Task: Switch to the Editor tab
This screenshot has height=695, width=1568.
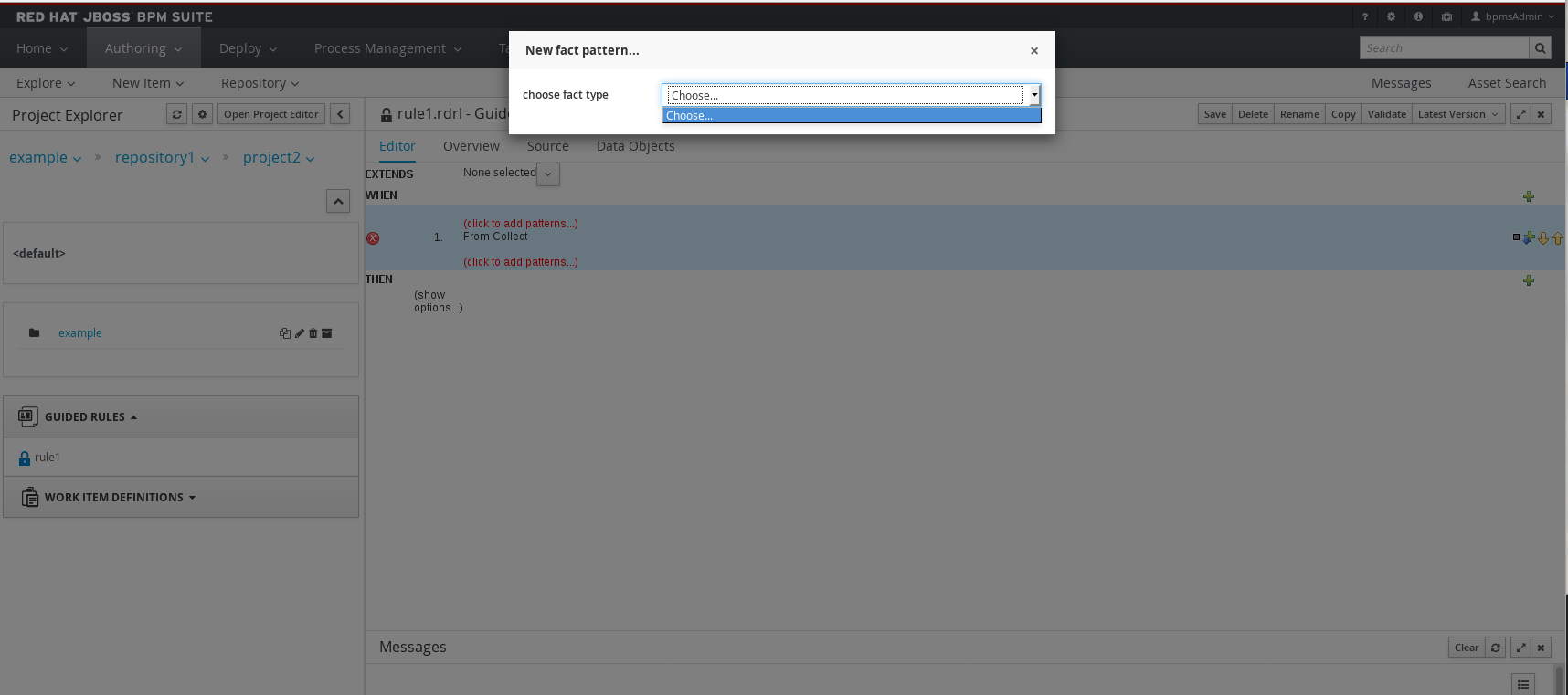Action: tap(397, 146)
